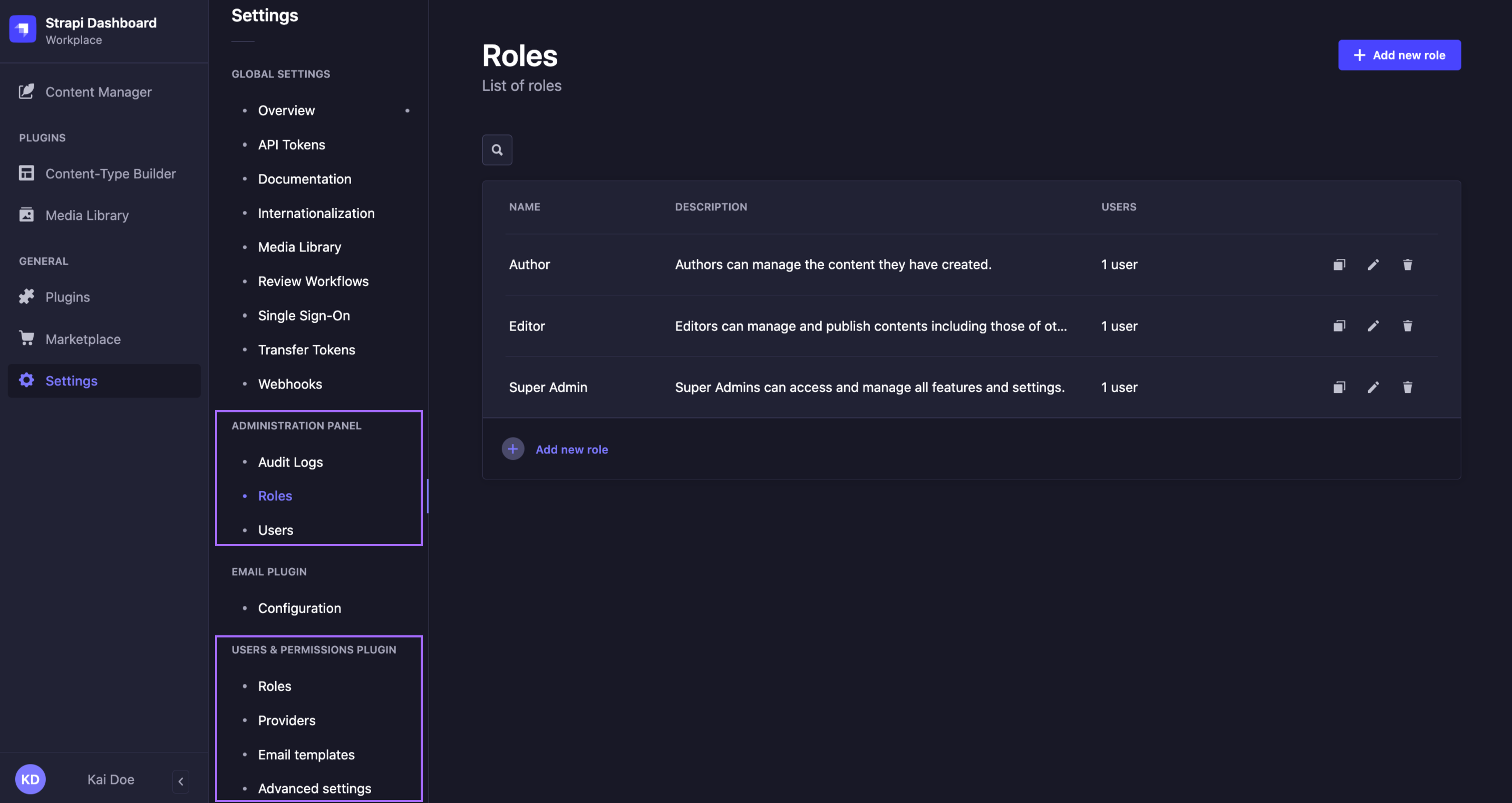Open Advanced settings in Users & Permissions Plugin
Image resolution: width=1512 pixels, height=803 pixels.
tap(314, 788)
